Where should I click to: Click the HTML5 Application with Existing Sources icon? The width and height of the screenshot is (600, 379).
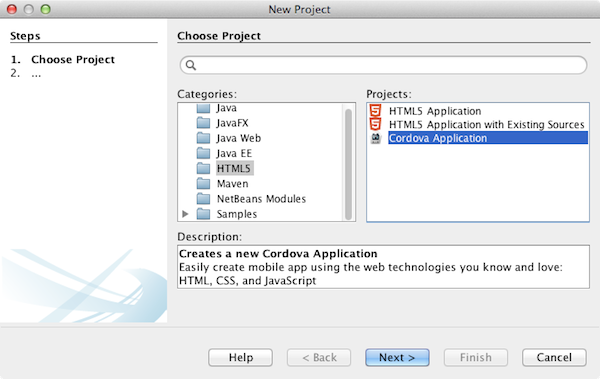(x=375, y=124)
